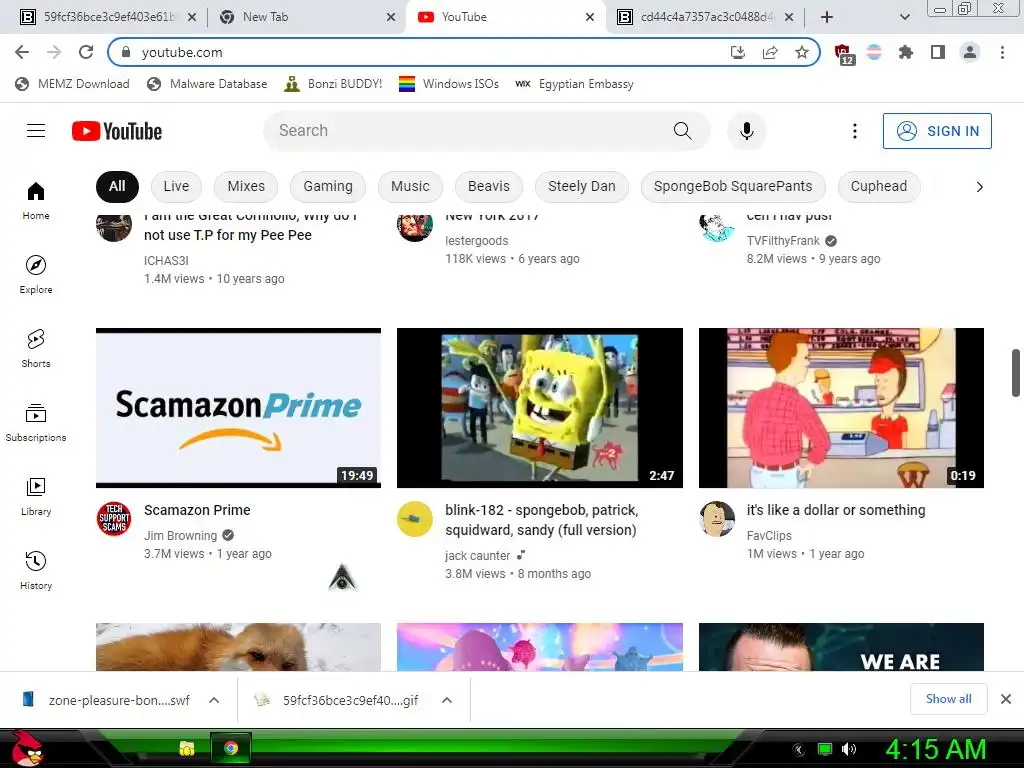Start voice search with microphone icon
The height and width of the screenshot is (768, 1024).
746,131
